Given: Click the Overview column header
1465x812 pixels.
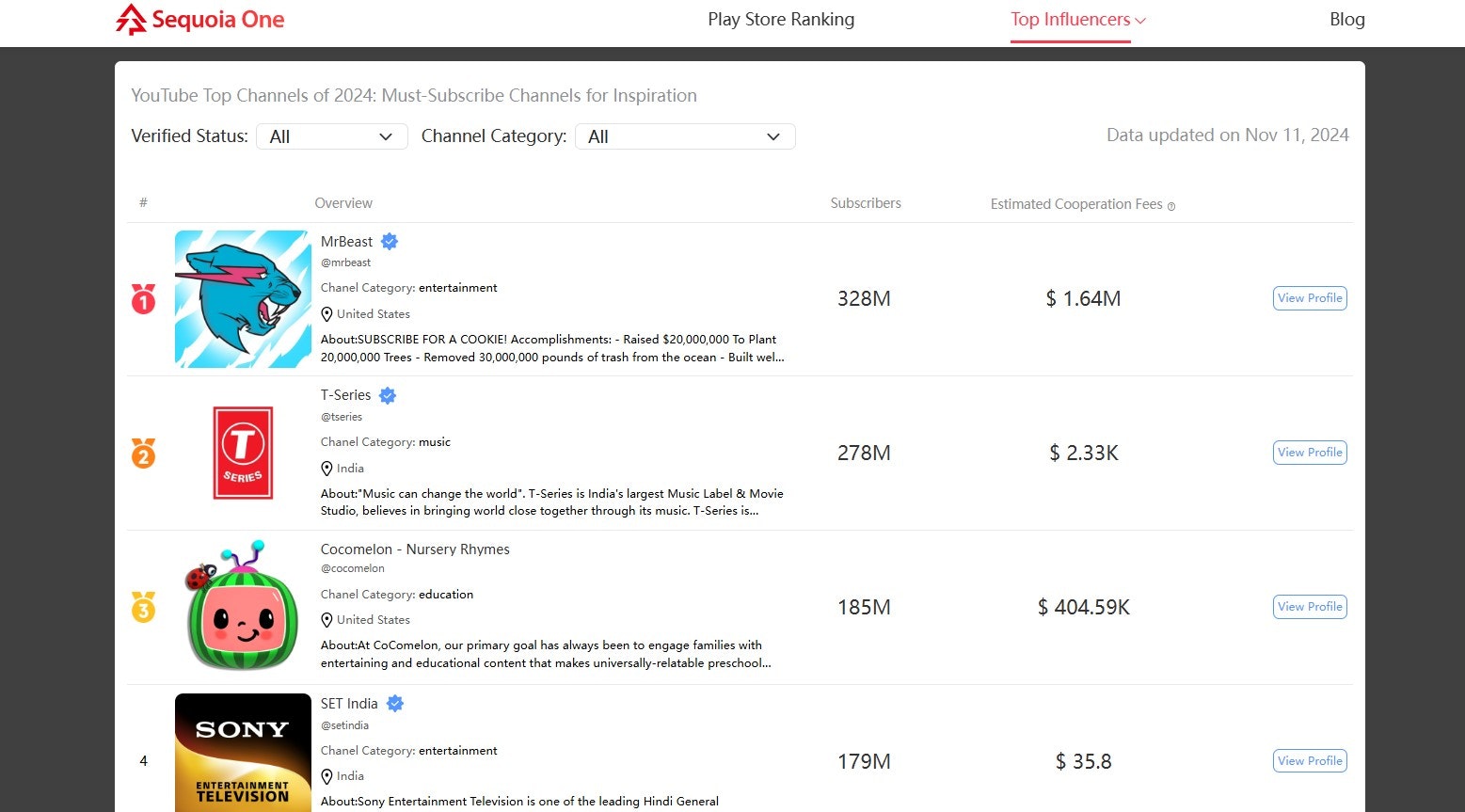Looking at the screenshot, I should point(343,203).
